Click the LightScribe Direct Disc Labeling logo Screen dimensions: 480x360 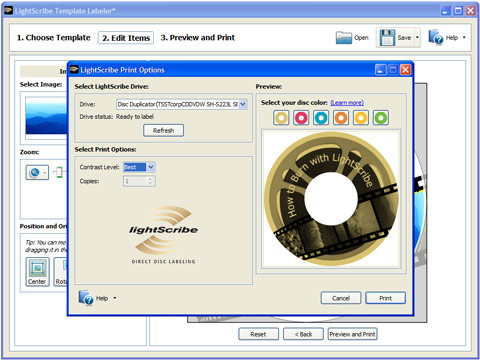[x=163, y=235]
